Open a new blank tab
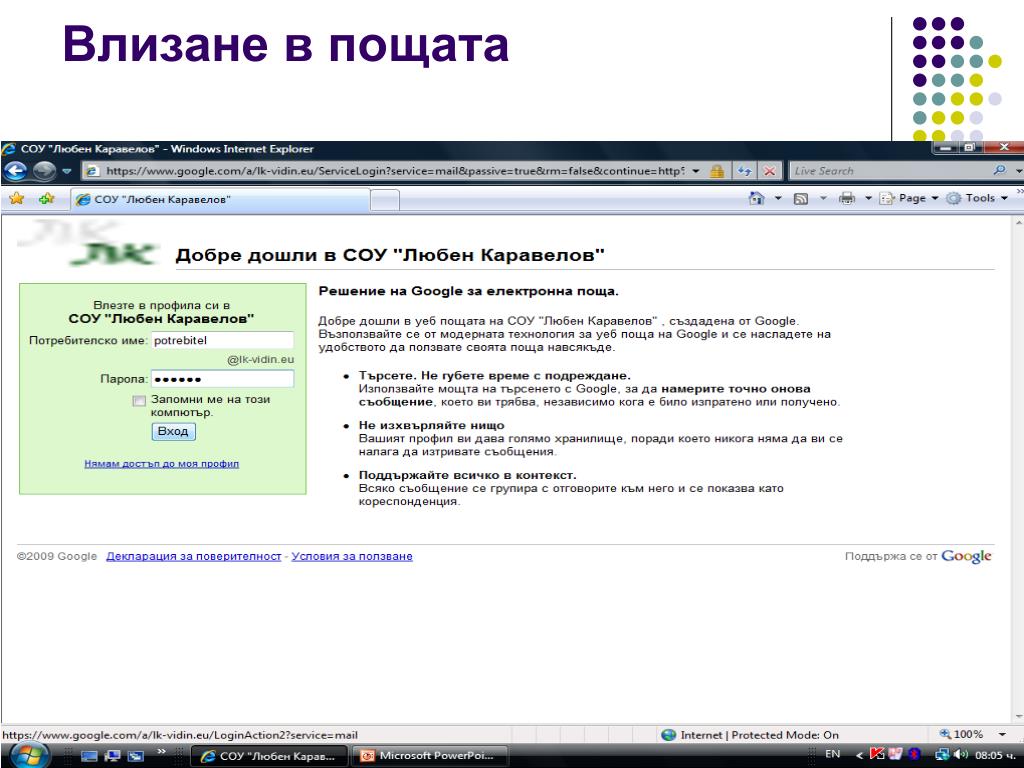This screenshot has width=1024, height=768. pos(385,200)
